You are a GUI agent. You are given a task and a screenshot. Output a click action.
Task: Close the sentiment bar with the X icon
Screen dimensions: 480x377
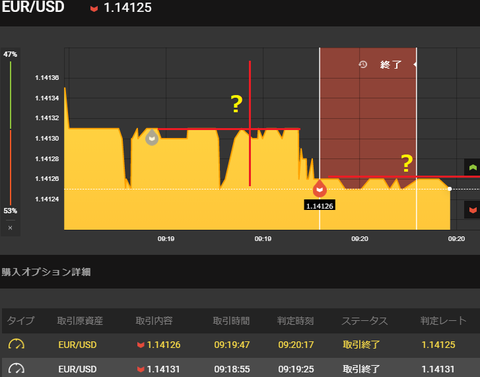(10, 228)
